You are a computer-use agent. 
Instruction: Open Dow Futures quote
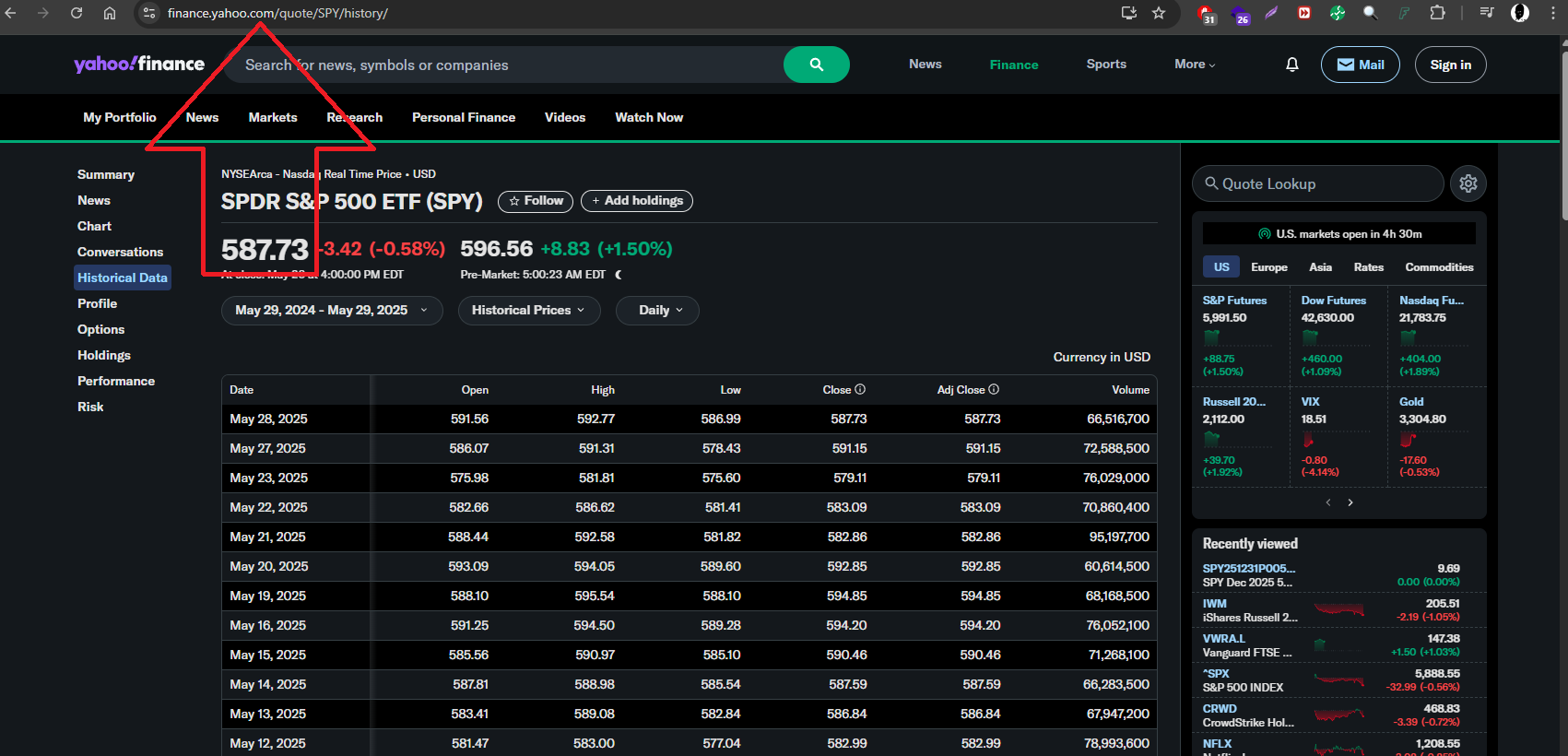(1333, 301)
